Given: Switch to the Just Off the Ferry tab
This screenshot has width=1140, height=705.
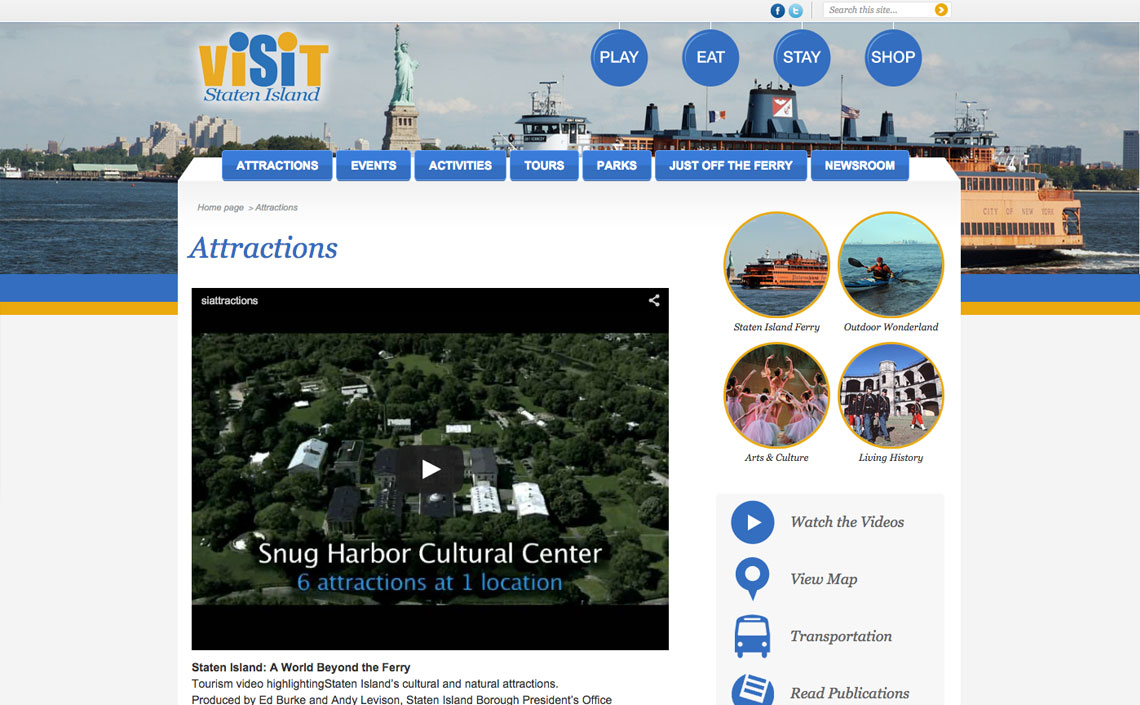Looking at the screenshot, I should coord(731,166).
